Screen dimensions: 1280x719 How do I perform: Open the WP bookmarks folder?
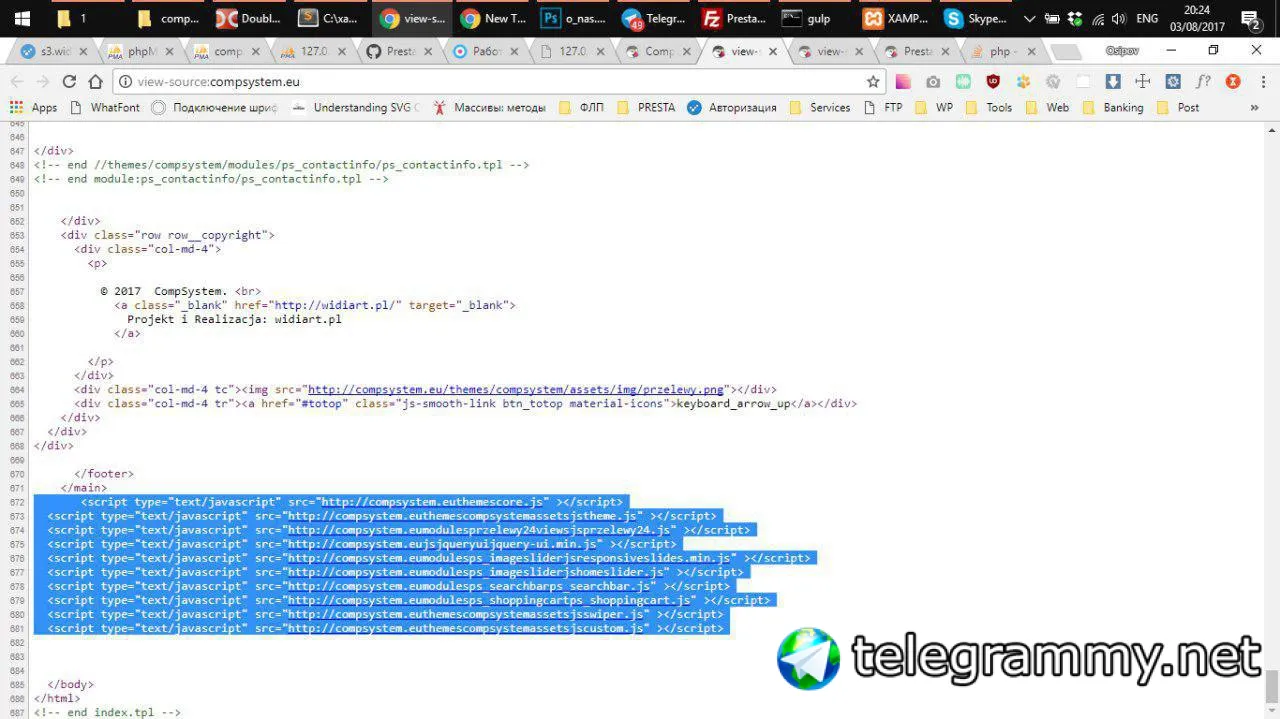point(933,108)
